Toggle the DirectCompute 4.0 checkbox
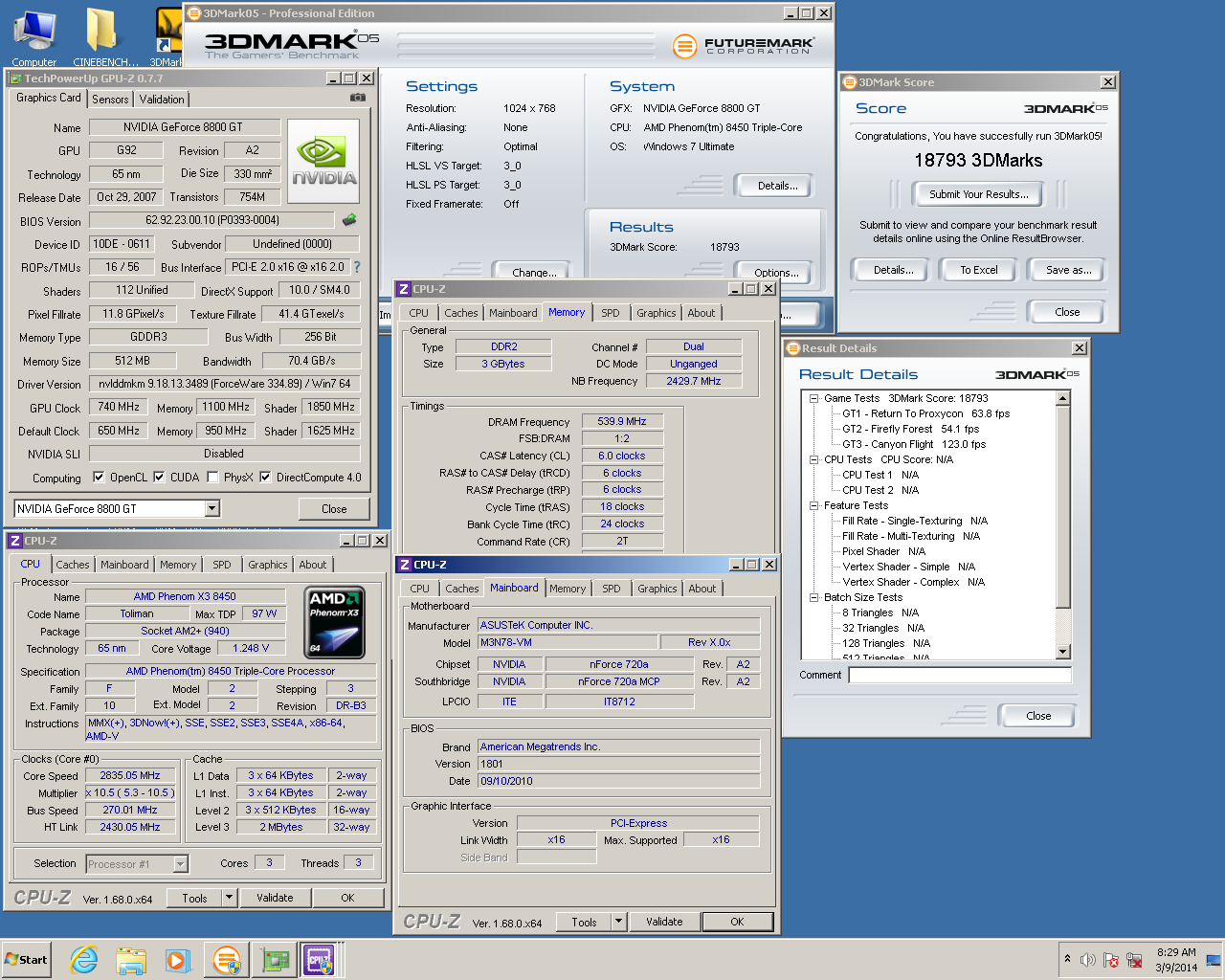 (265, 477)
